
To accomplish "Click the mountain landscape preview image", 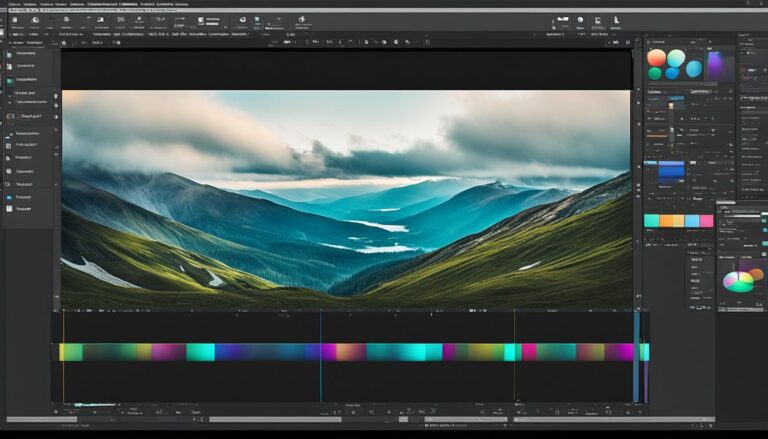I will (346, 199).
